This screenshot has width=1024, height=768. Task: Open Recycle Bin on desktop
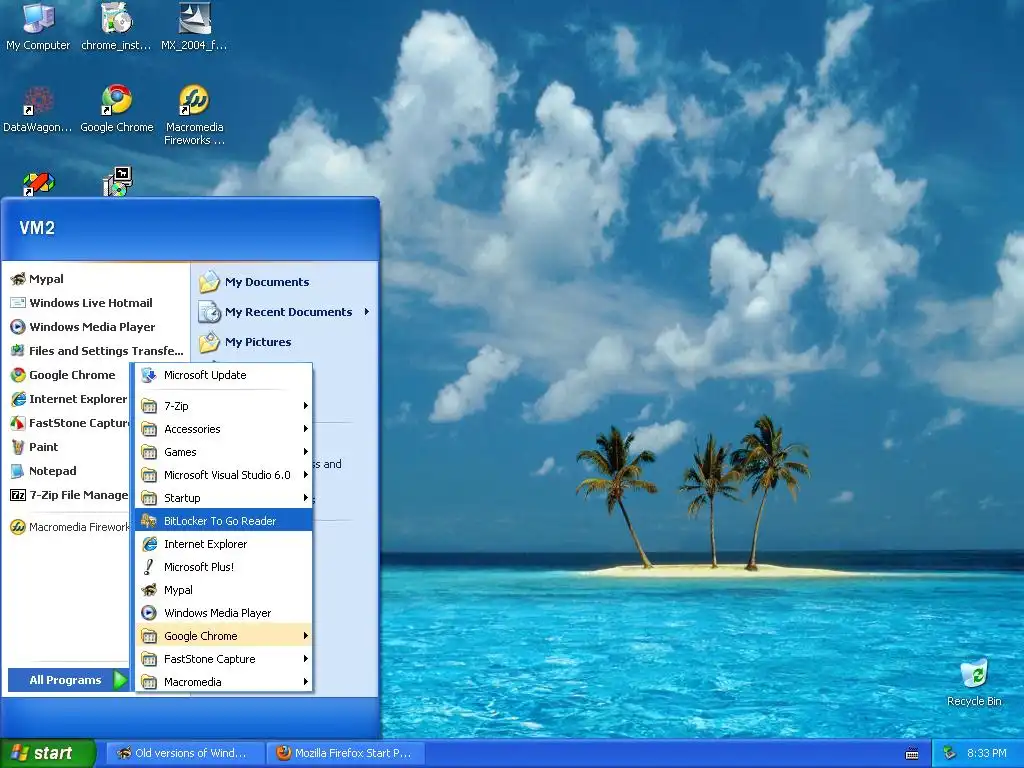coord(974,683)
